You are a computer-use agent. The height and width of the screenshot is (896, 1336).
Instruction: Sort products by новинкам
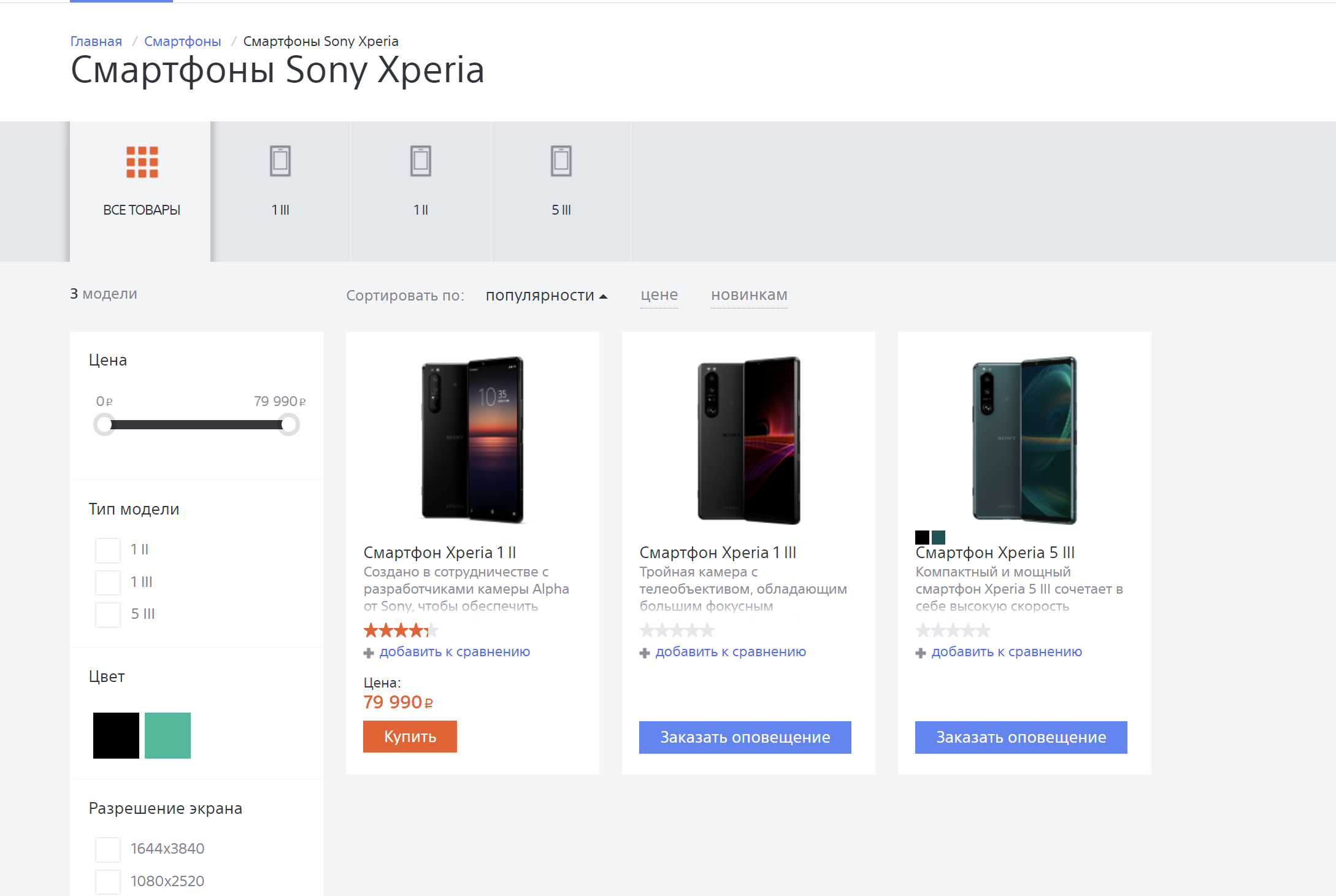(749, 296)
